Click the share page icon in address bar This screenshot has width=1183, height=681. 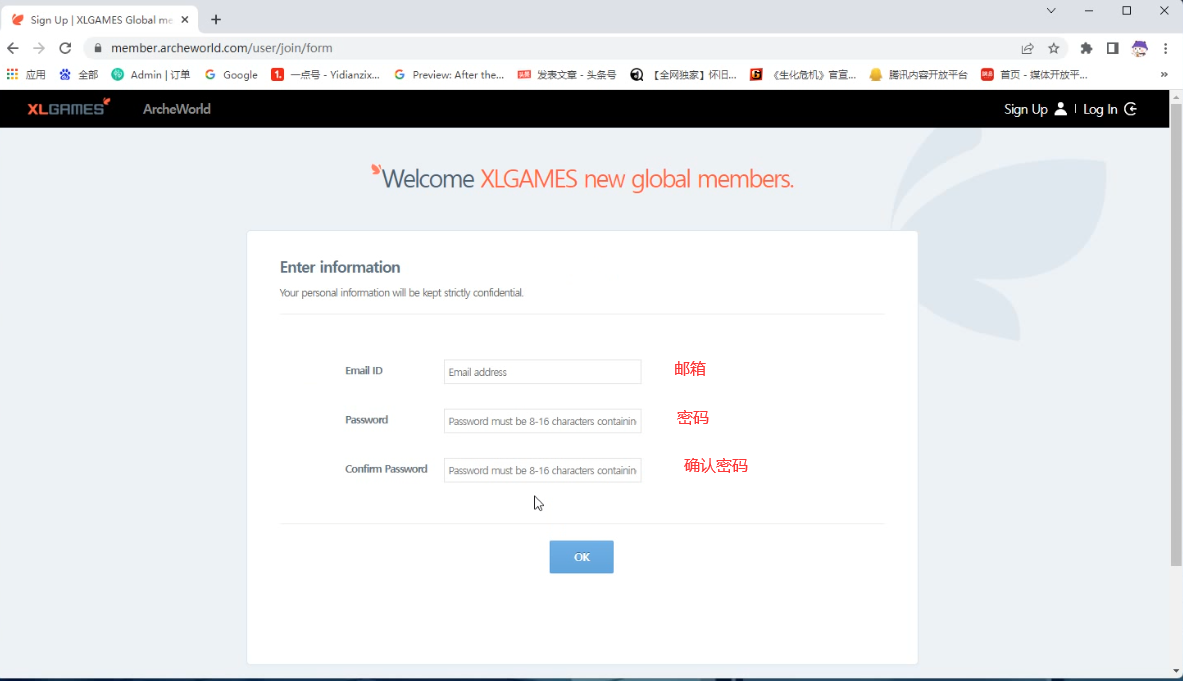[x=1027, y=48]
